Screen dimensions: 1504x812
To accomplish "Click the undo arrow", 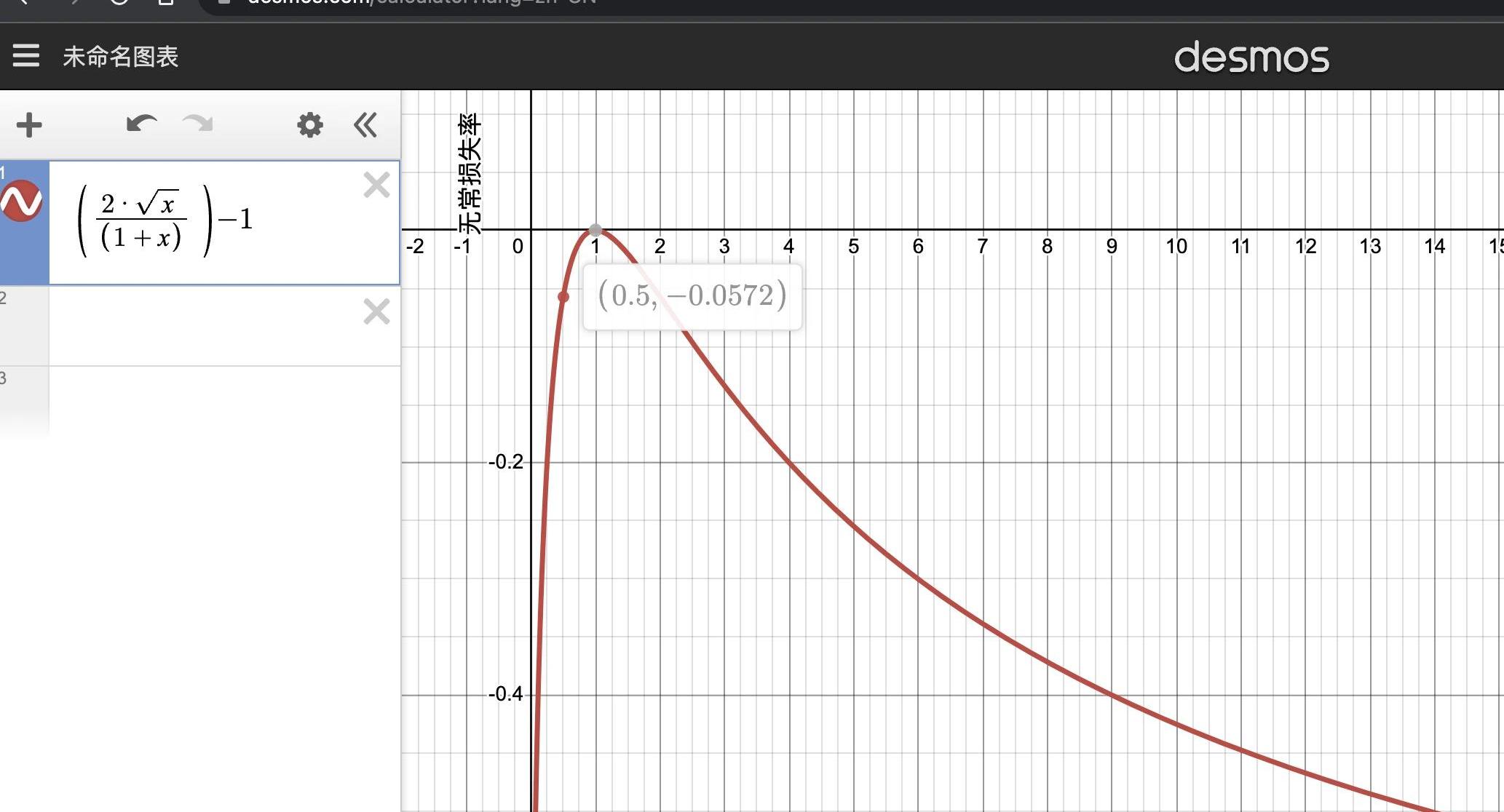I will click(x=141, y=124).
